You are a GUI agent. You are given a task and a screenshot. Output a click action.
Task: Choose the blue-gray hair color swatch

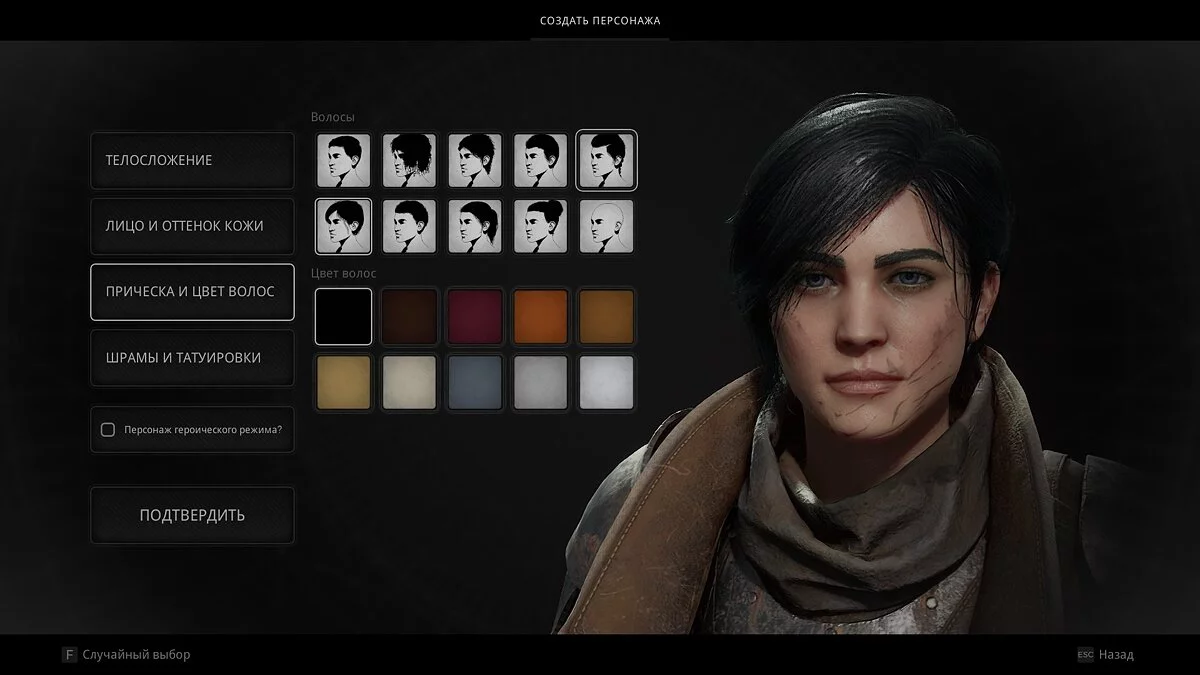(x=475, y=382)
